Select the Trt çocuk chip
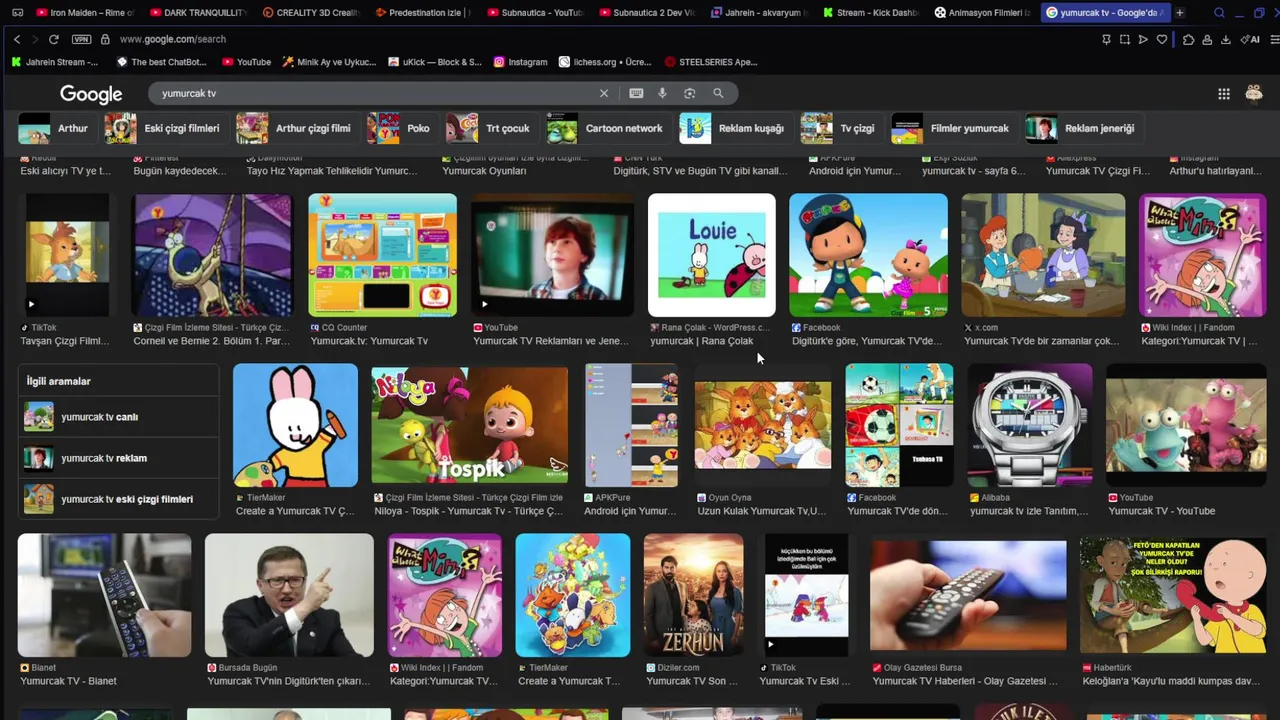The height and width of the screenshot is (720, 1280). [x=491, y=128]
